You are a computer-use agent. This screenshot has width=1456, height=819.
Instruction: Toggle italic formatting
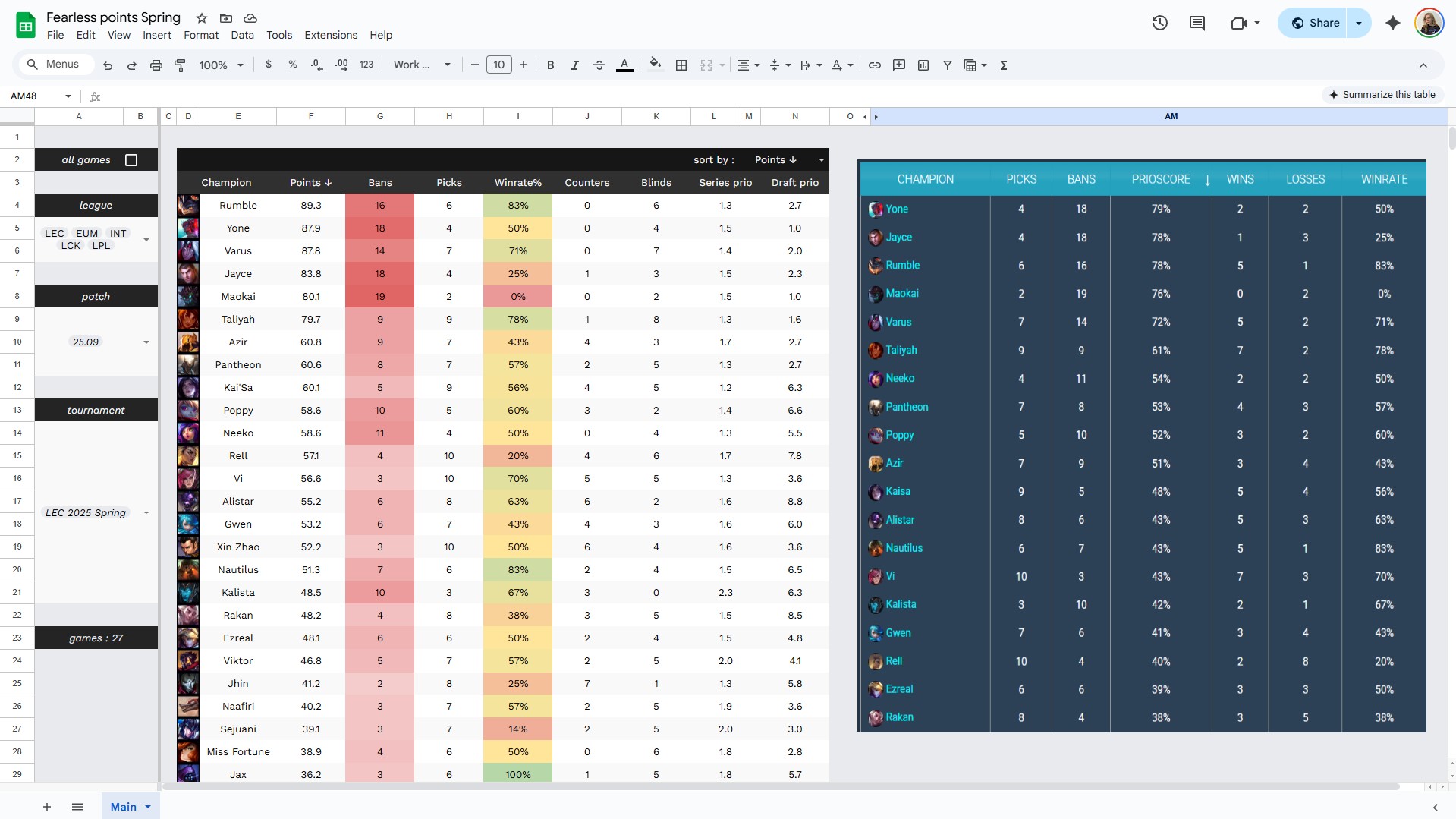574,65
